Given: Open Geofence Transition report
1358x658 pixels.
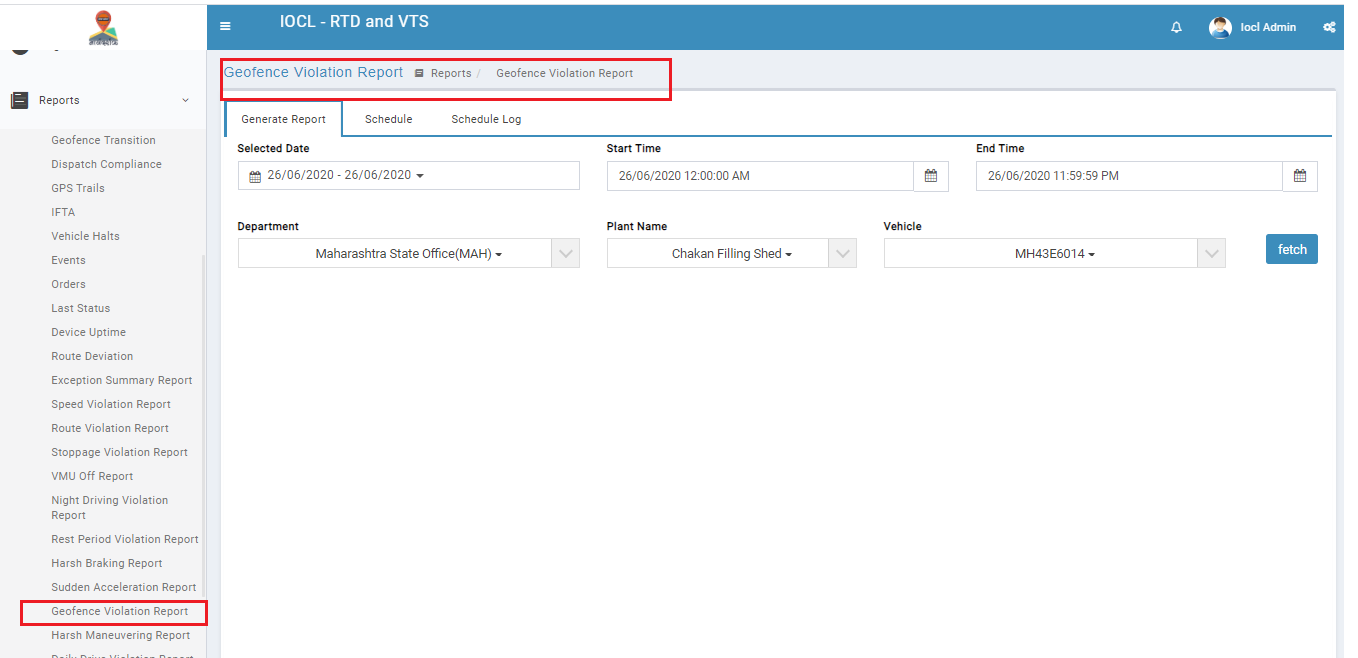Looking at the screenshot, I should pos(104,140).
